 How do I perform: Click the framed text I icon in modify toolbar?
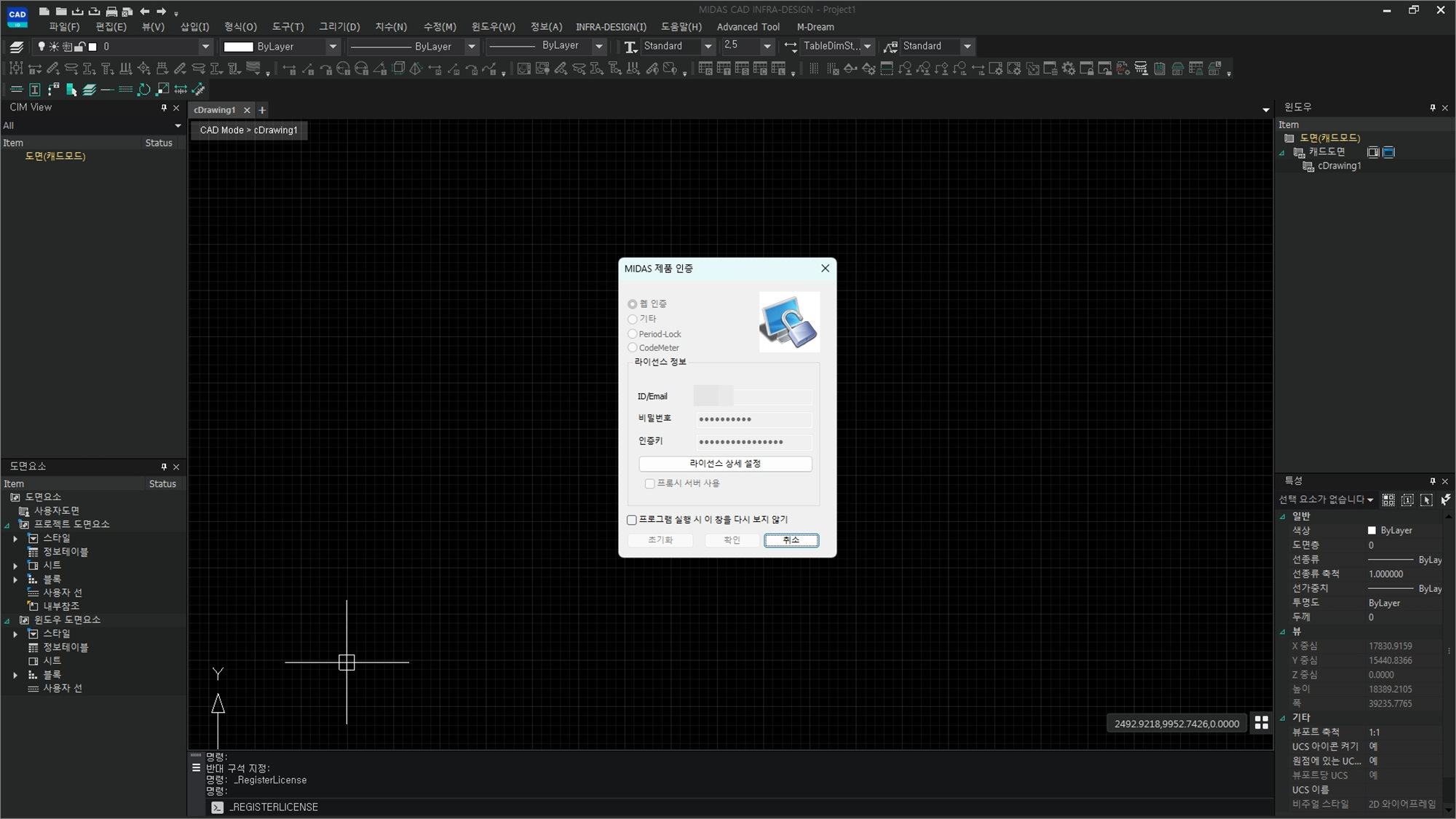(34, 90)
